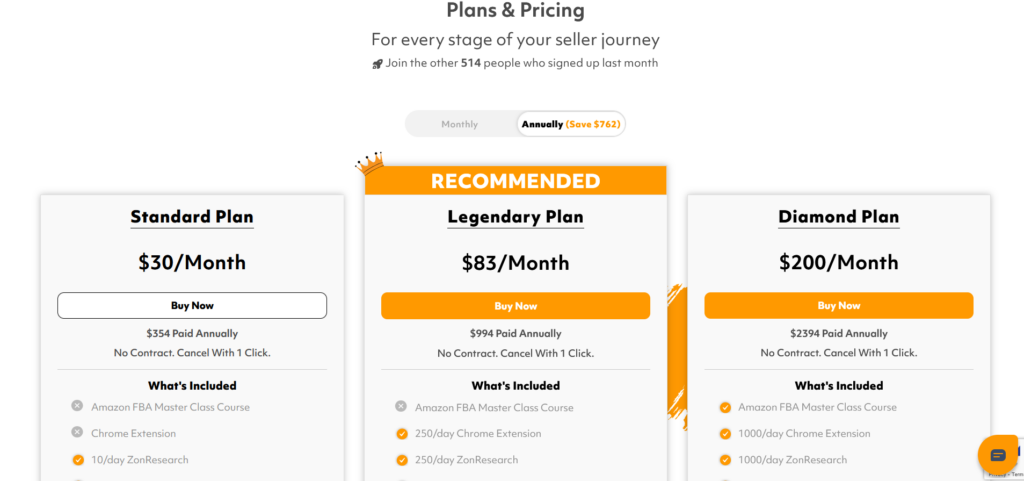Click Standard Plan's 10/day ZonResearch check icon

pyautogui.click(x=77, y=460)
